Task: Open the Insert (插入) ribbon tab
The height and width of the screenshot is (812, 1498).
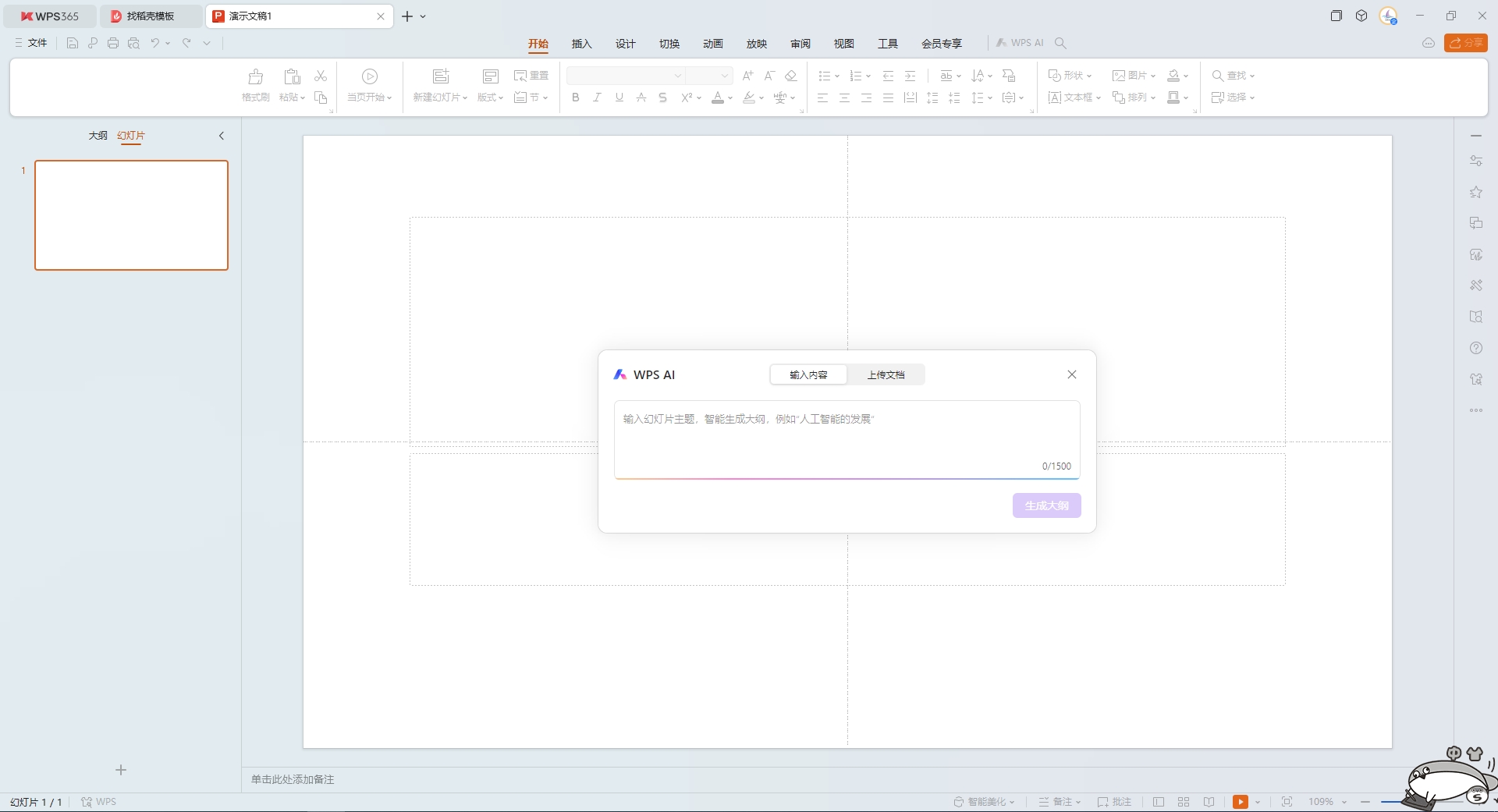Action: 582,44
